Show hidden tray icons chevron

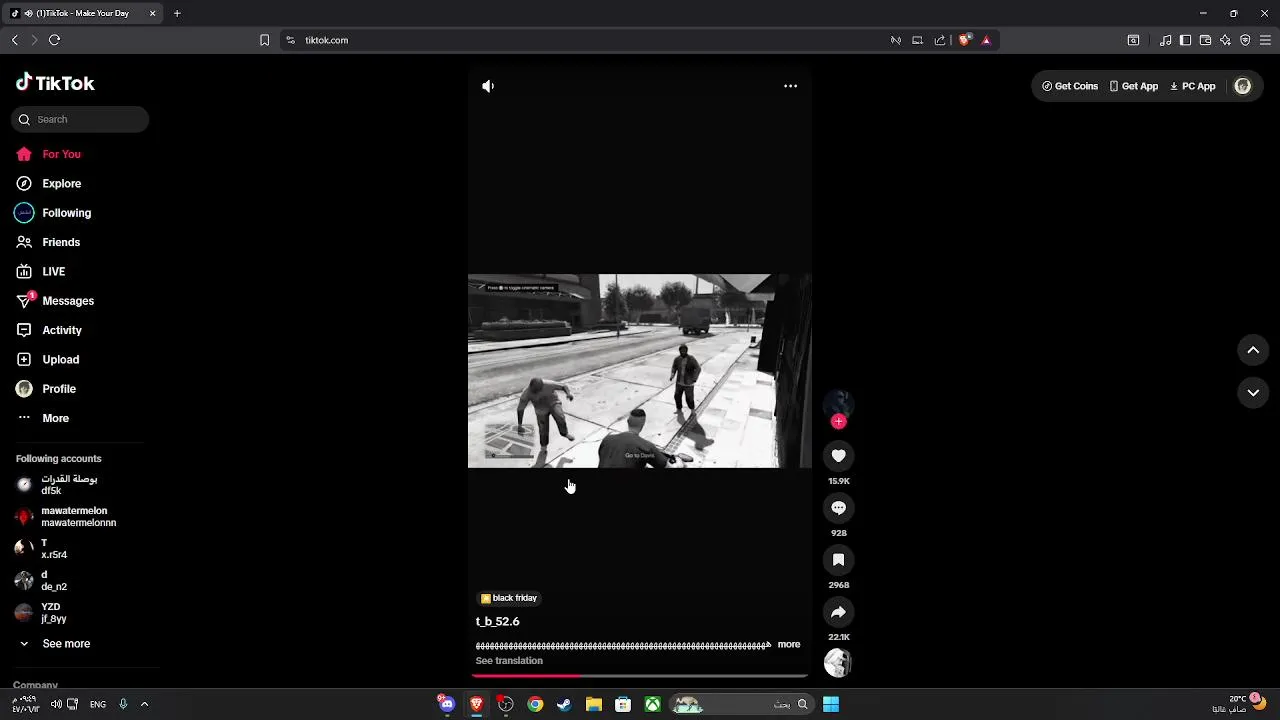[x=144, y=704]
